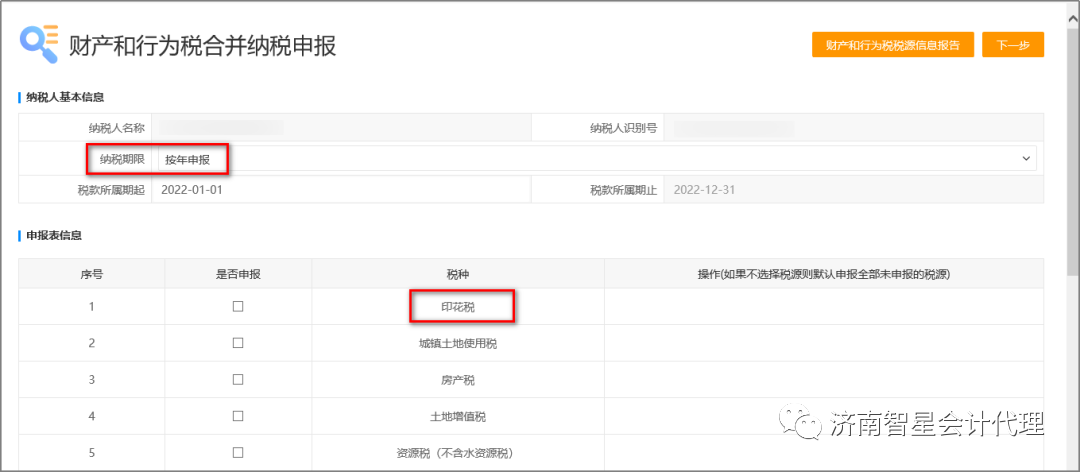Click the 税种 column header
Image resolution: width=1080 pixels, height=472 pixels.
tap(458, 274)
